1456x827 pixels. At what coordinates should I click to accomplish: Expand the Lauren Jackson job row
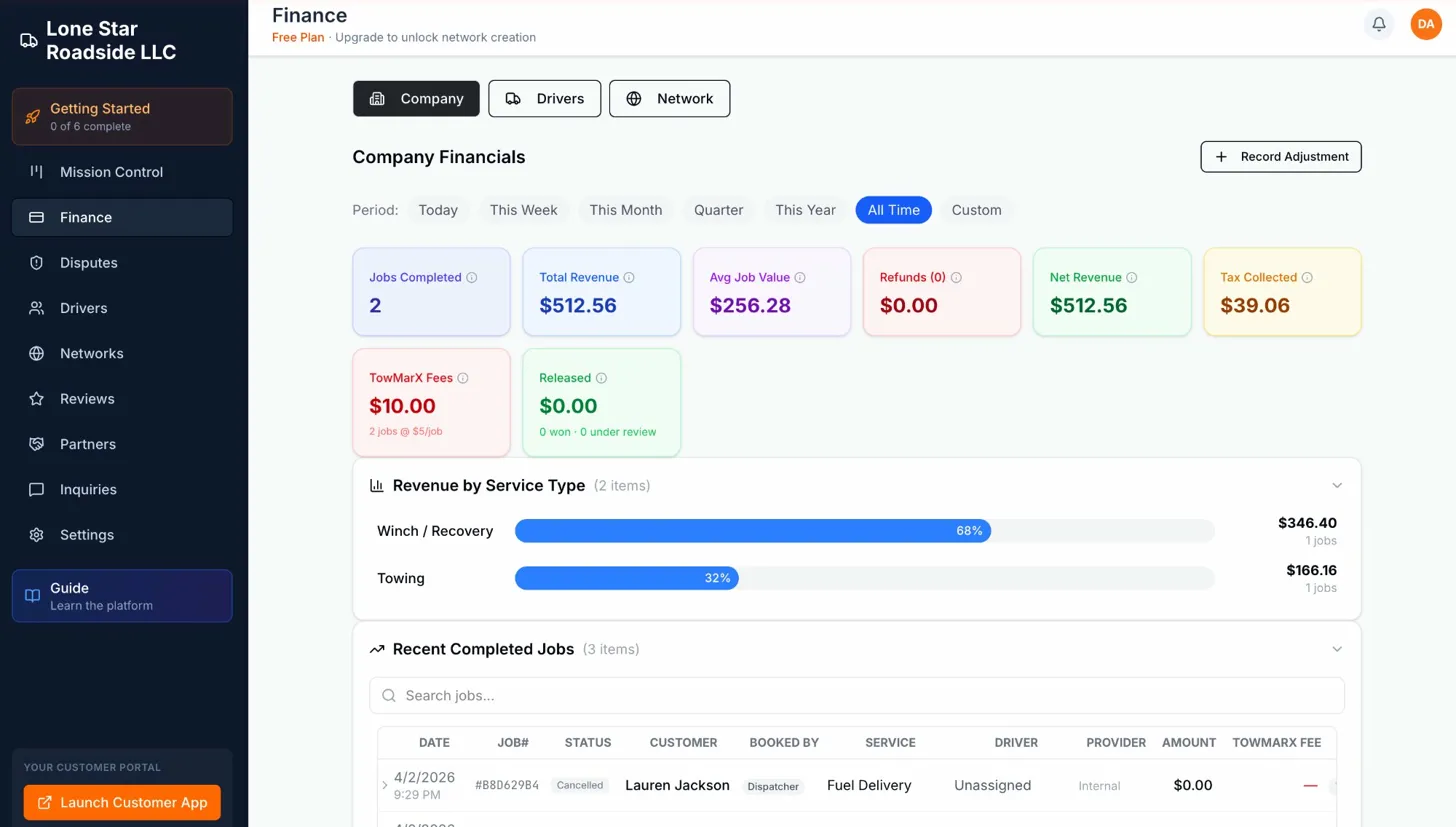click(x=385, y=786)
